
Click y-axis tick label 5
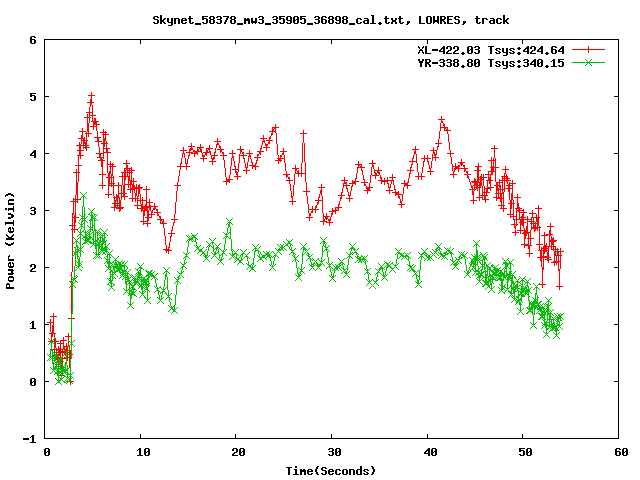pyautogui.click(x=33, y=97)
